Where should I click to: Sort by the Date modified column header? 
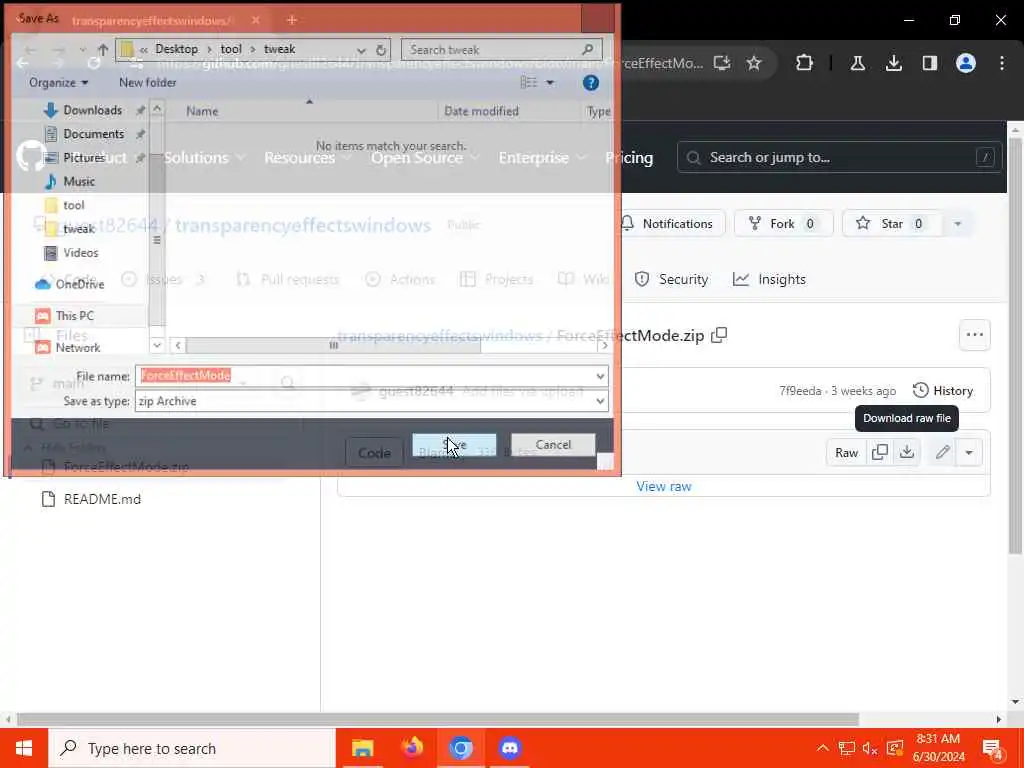pos(481,111)
